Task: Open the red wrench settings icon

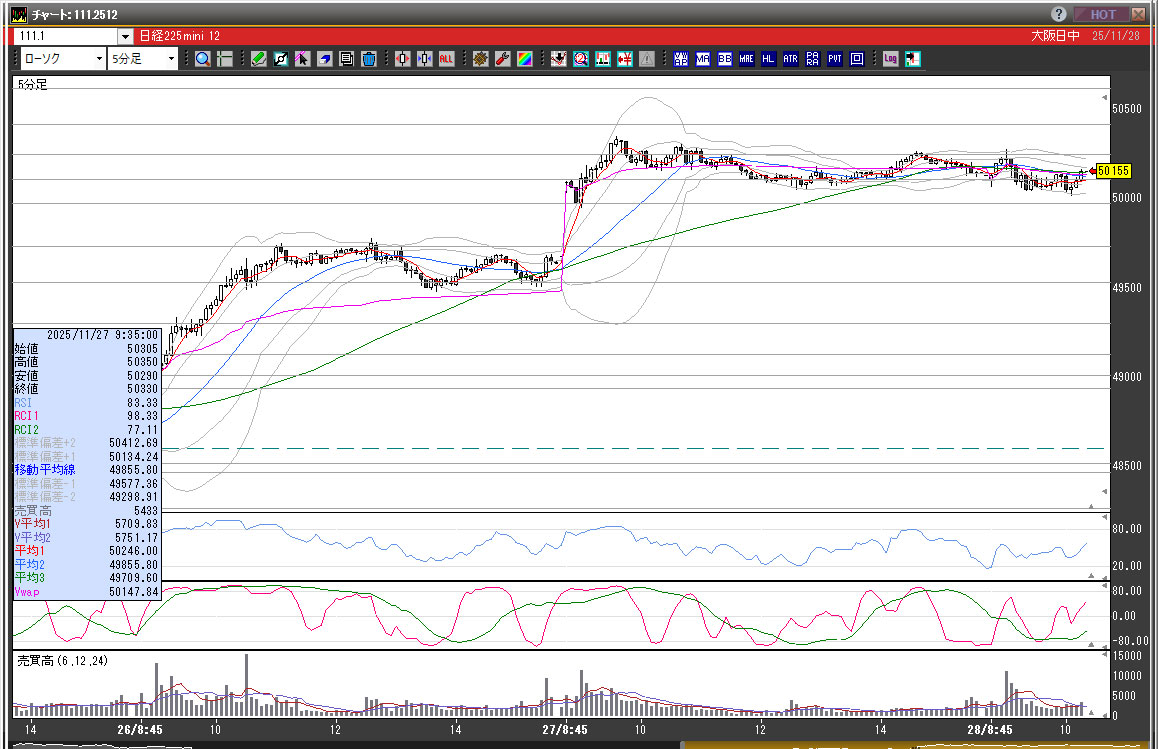Action: 502,59
